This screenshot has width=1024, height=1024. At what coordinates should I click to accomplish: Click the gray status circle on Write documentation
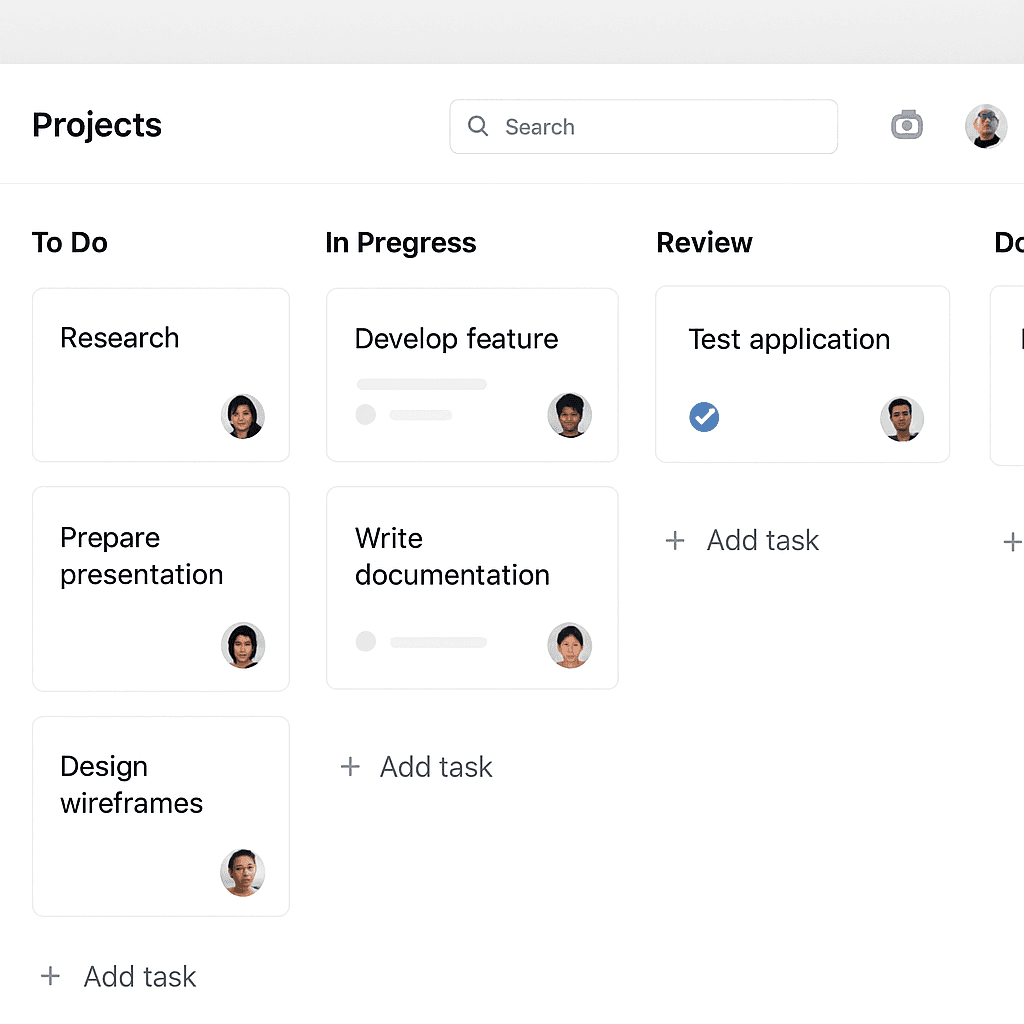[x=366, y=641]
